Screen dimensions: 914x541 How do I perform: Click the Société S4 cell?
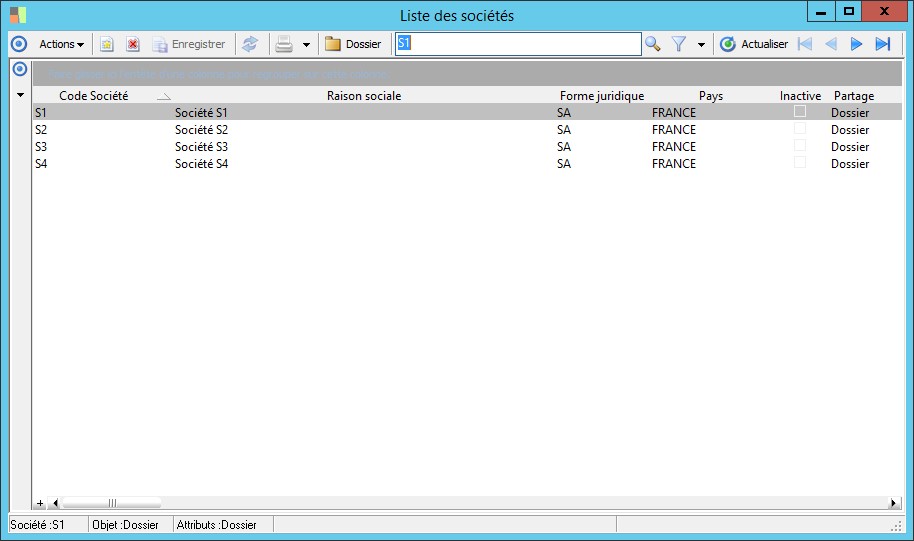point(201,163)
